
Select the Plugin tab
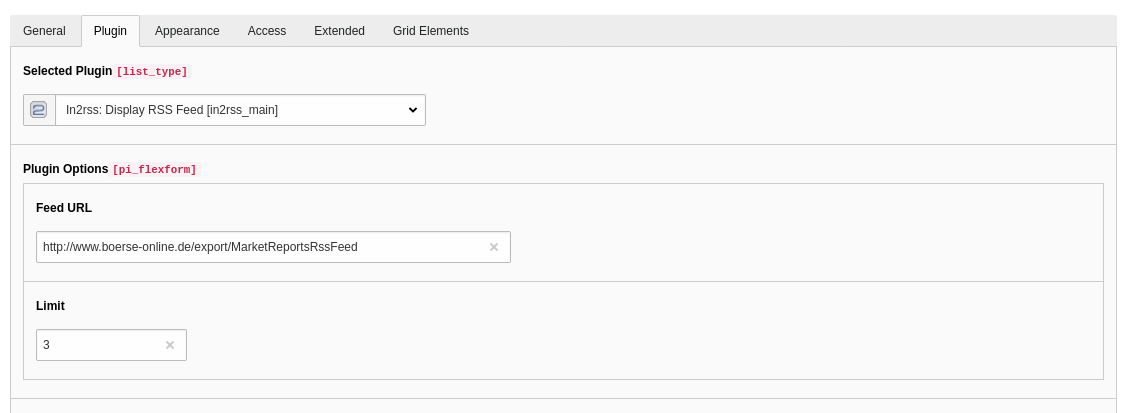tap(110, 31)
